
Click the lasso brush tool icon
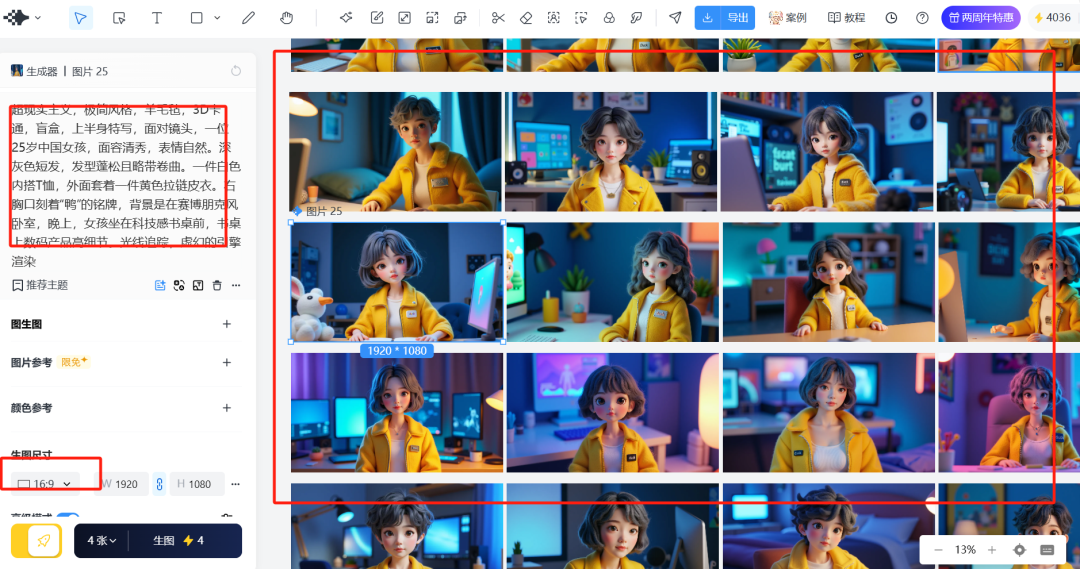tap(636, 18)
